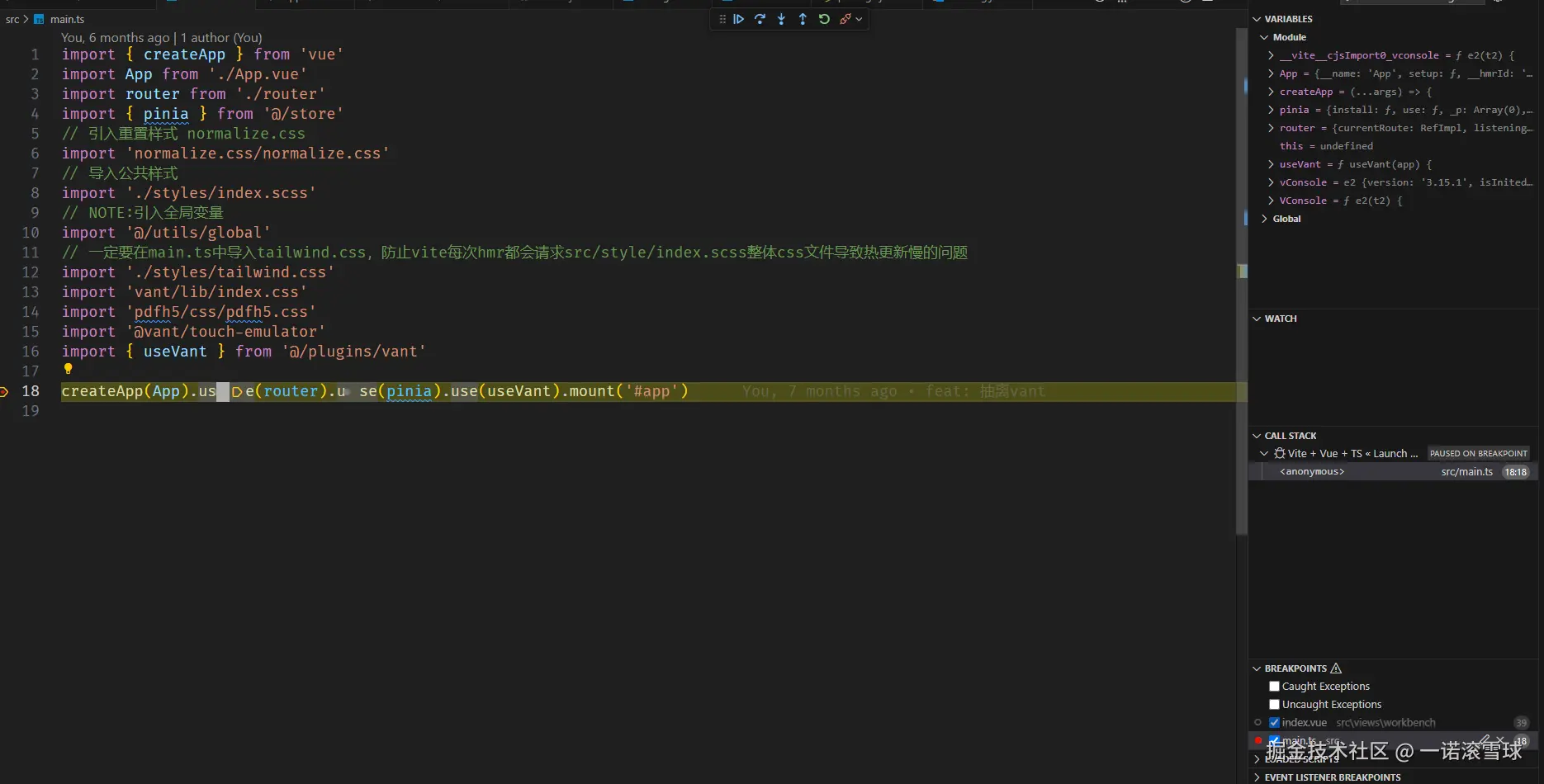Click the src breadcrumb segment

pos(12,19)
